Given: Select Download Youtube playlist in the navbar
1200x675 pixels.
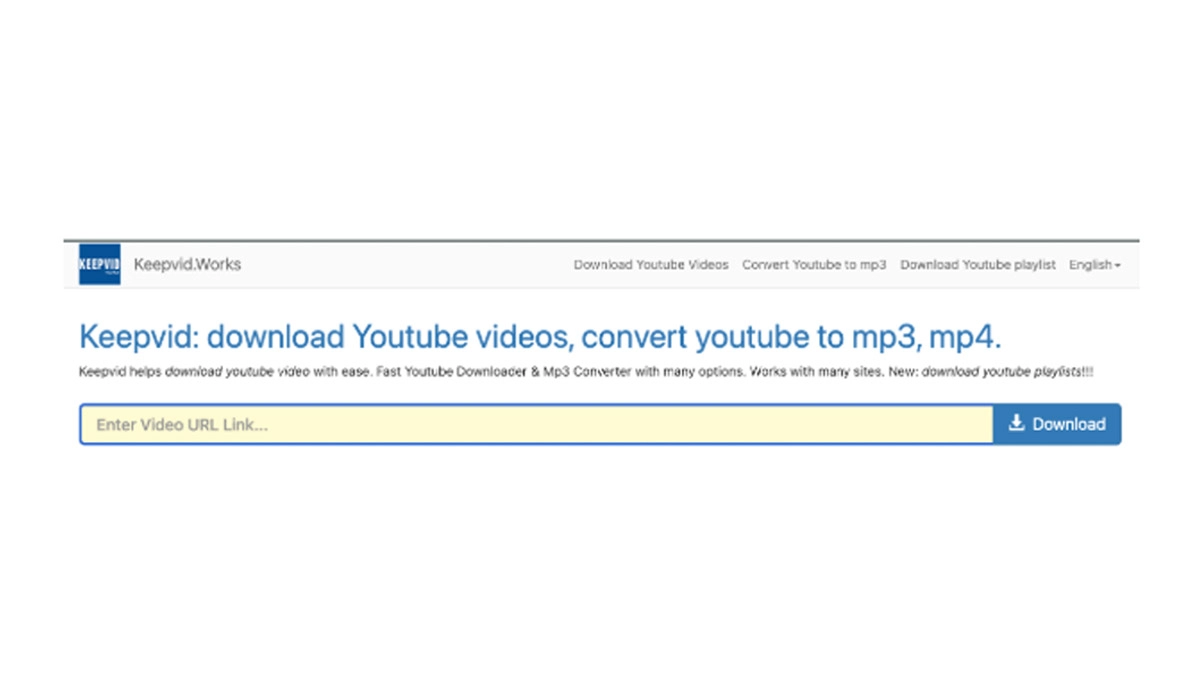Looking at the screenshot, I should tap(977, 265).
